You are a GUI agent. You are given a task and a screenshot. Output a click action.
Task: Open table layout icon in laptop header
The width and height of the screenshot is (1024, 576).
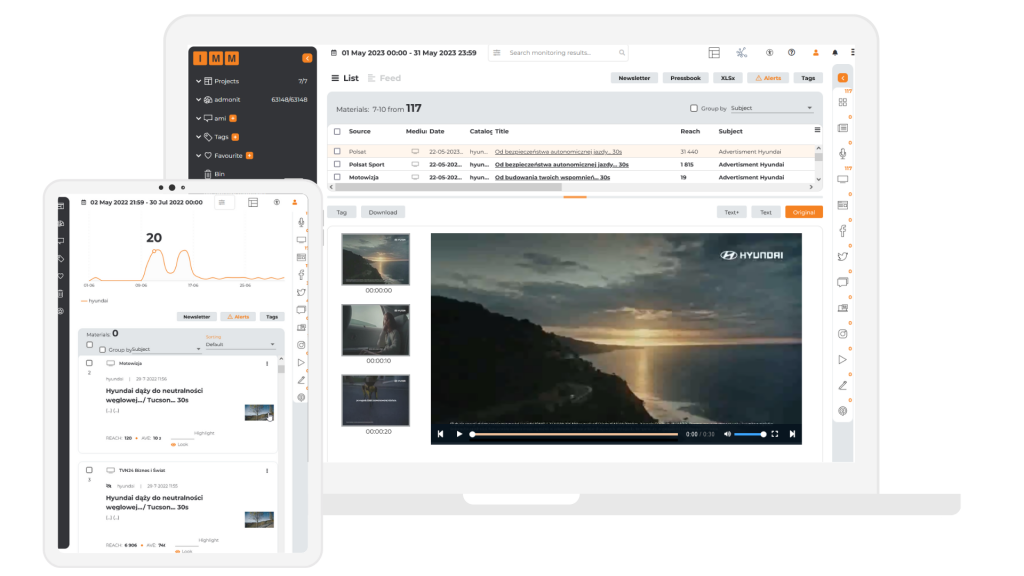click(714, 52)
